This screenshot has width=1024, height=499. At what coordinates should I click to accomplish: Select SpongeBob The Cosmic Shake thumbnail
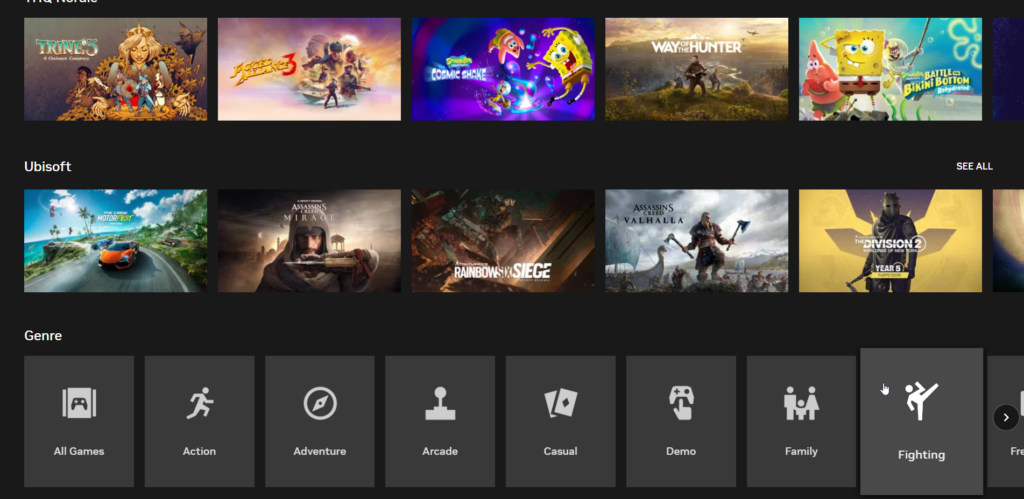coord(503,69)
